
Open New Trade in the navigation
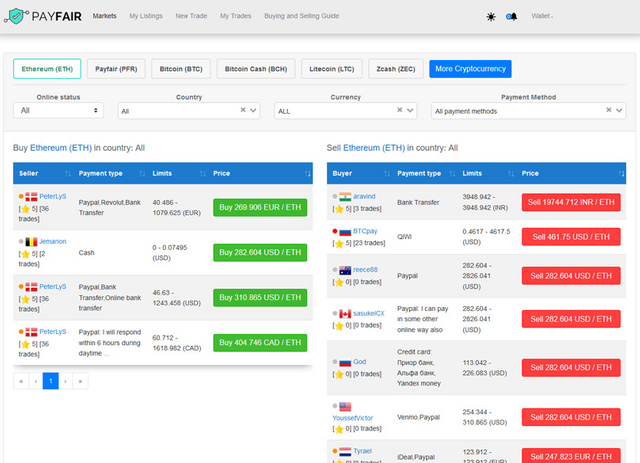[191, 16]
